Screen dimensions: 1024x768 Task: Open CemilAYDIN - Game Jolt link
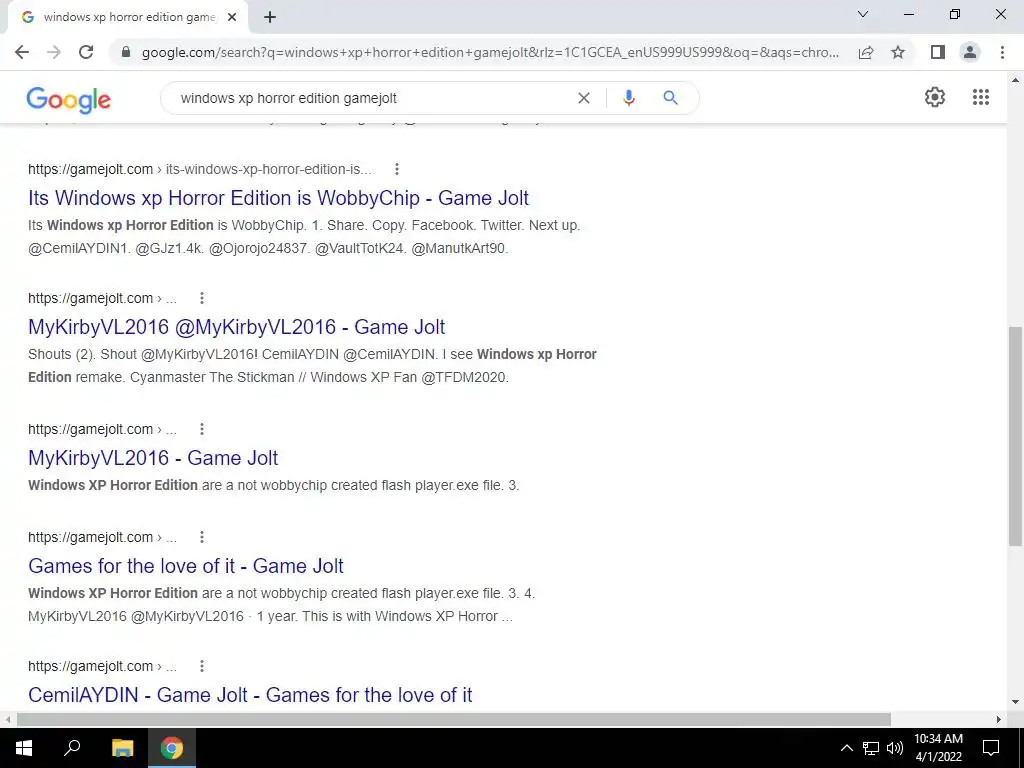pyautogui.click(x=250, y=695)
